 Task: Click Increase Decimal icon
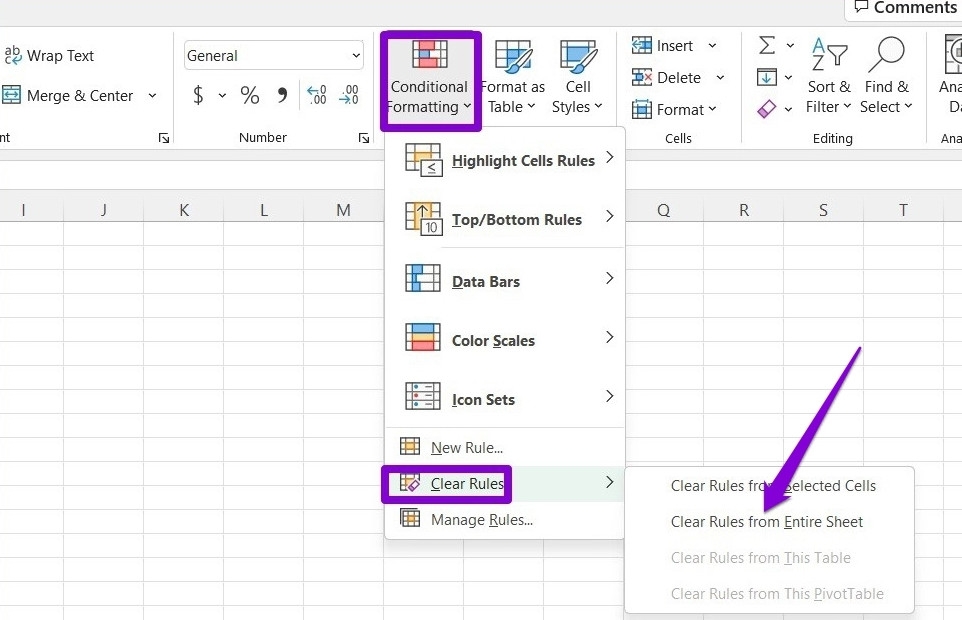pyautogui.click(x=317, y=95)
